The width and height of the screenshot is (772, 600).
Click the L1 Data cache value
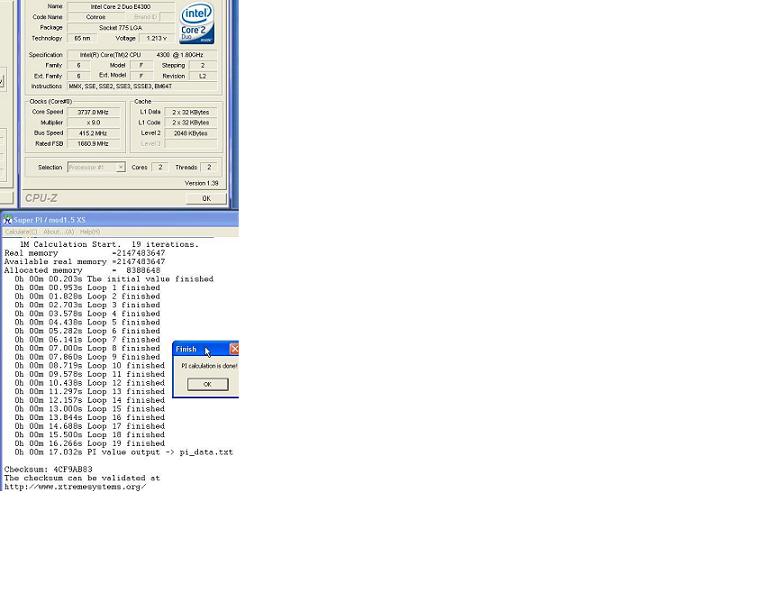[x=191, y=112]
